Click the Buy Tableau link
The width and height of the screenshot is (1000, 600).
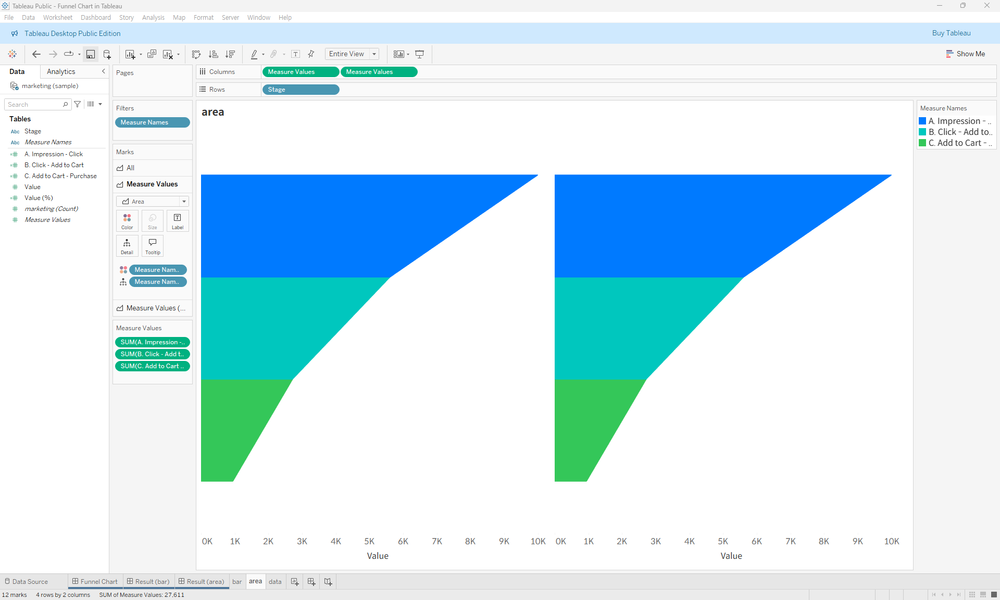pos(951,33)
